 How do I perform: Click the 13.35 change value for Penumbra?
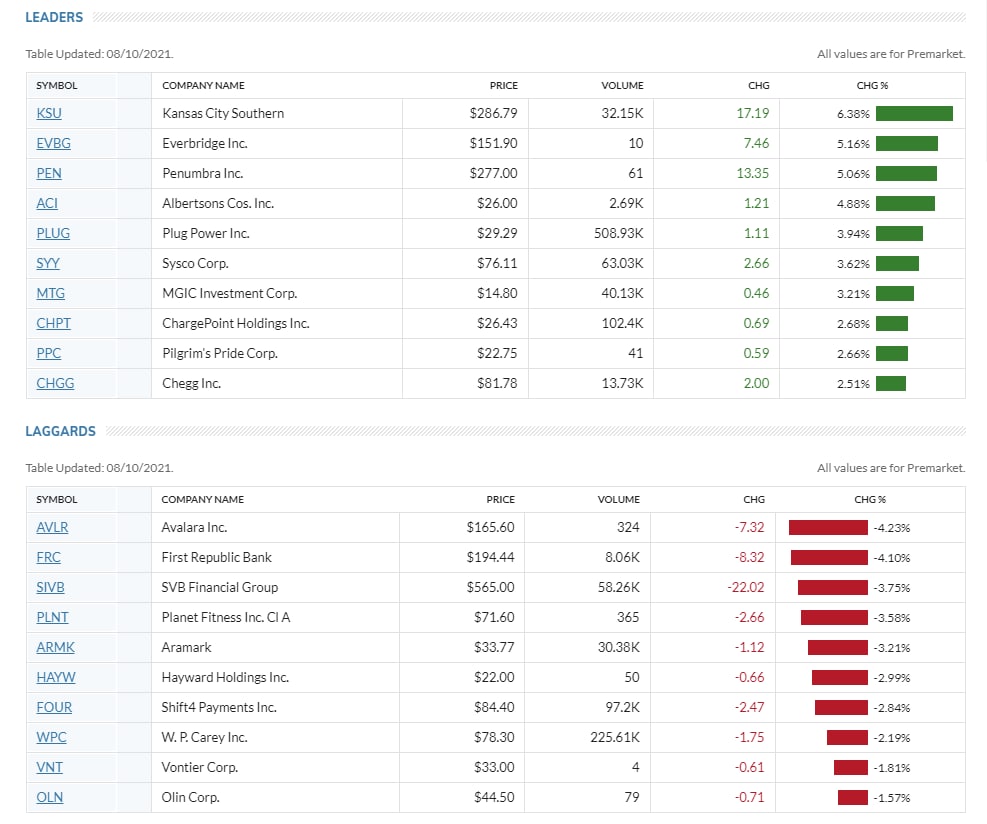click(x=753, y=173)
